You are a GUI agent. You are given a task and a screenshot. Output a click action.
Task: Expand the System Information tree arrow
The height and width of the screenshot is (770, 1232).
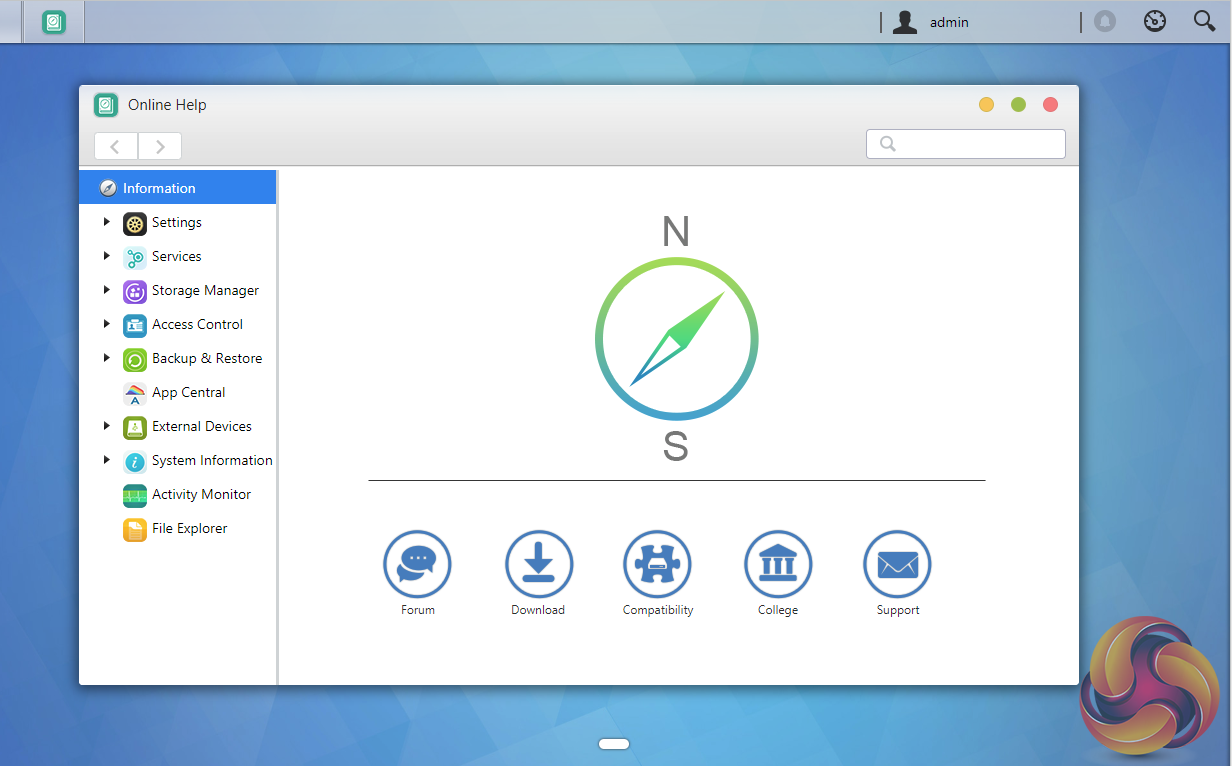point(107,460)
